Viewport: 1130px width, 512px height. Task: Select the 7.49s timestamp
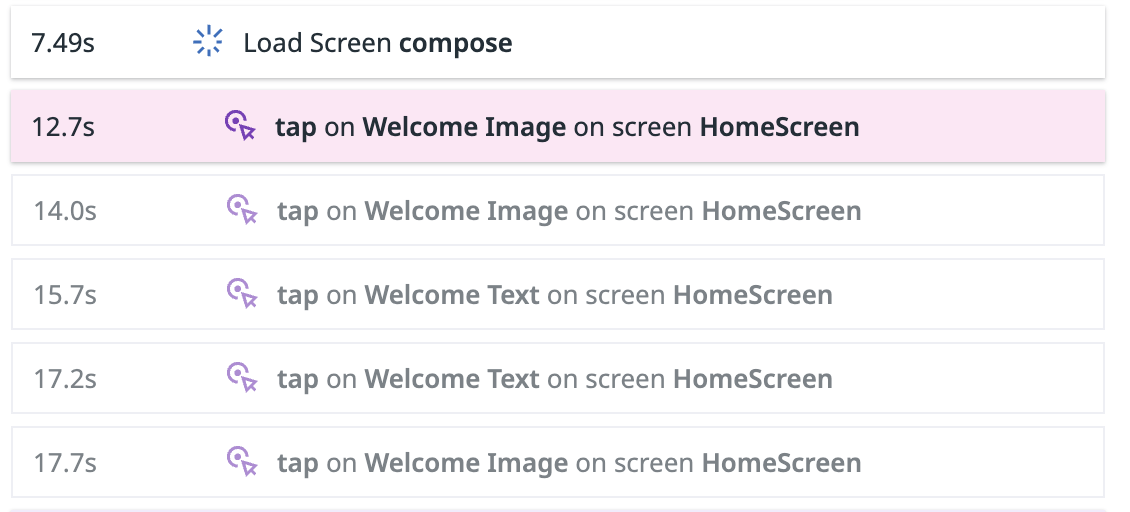63,43
